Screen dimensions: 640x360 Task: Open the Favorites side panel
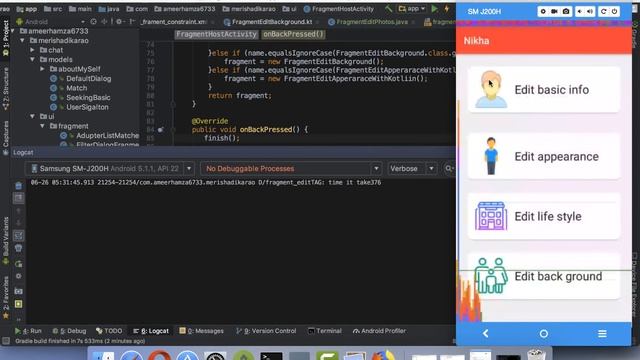click(x=5, y=298)
